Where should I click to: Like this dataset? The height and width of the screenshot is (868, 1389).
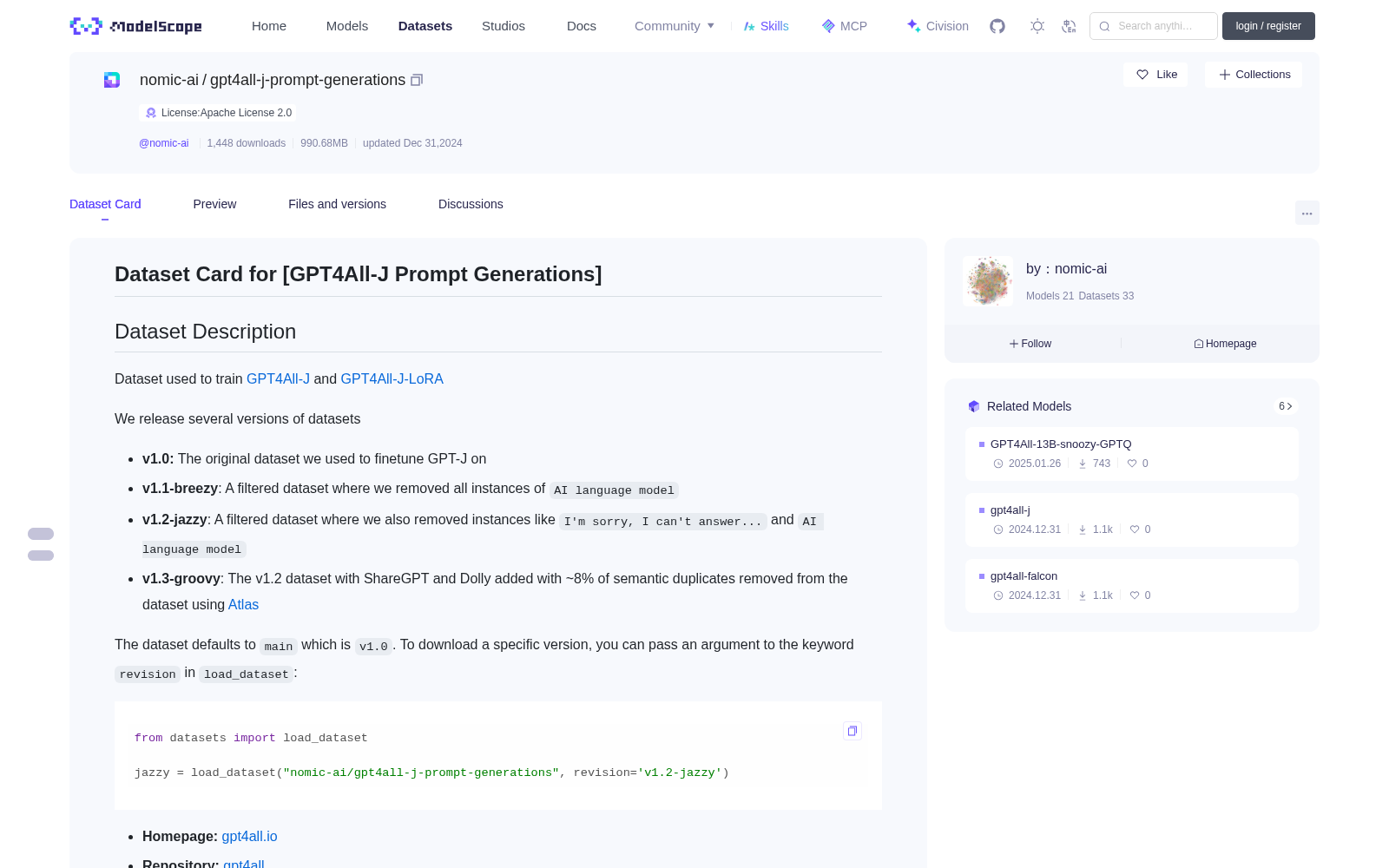click(x=1155, y=75)
